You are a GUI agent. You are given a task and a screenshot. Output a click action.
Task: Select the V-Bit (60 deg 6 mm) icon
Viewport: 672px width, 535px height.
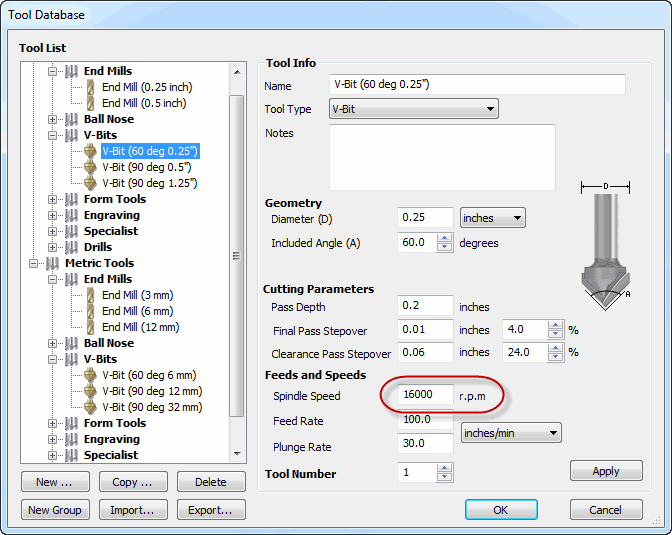coord(91,375)
